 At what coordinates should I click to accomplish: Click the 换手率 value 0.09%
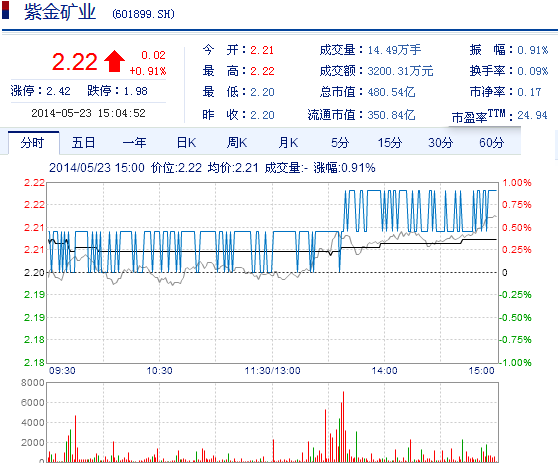point(532,71)
